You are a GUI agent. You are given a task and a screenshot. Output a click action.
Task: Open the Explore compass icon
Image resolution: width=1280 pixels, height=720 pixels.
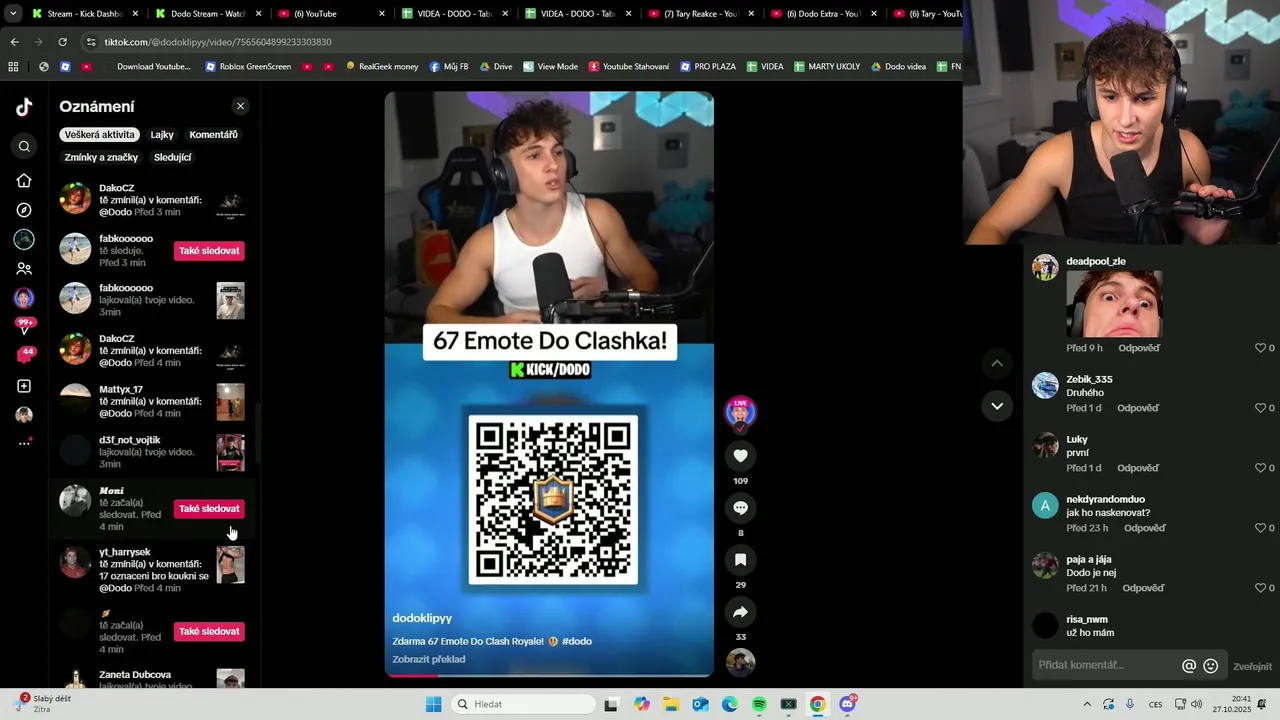(x=24, y=210)
